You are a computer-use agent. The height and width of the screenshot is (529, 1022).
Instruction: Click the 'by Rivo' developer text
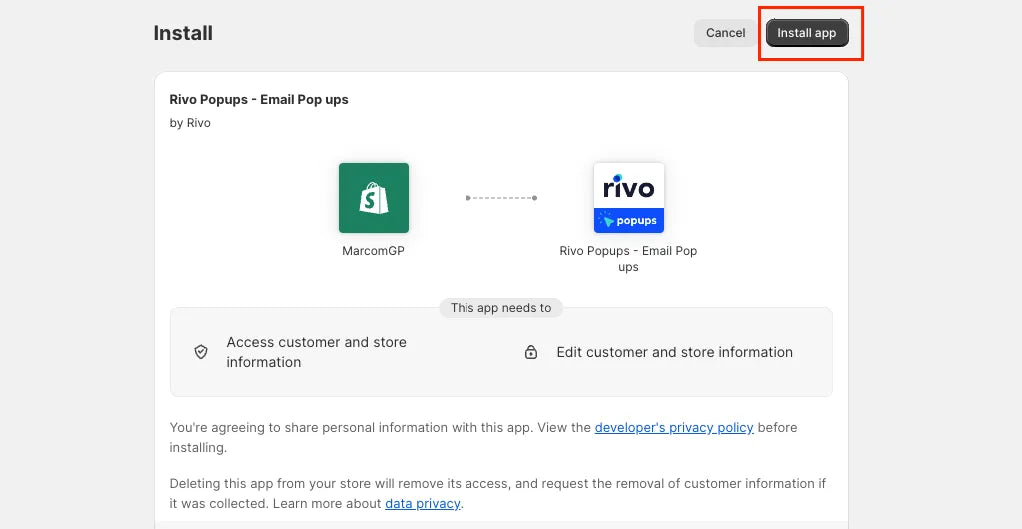click(x=190, y=122)
